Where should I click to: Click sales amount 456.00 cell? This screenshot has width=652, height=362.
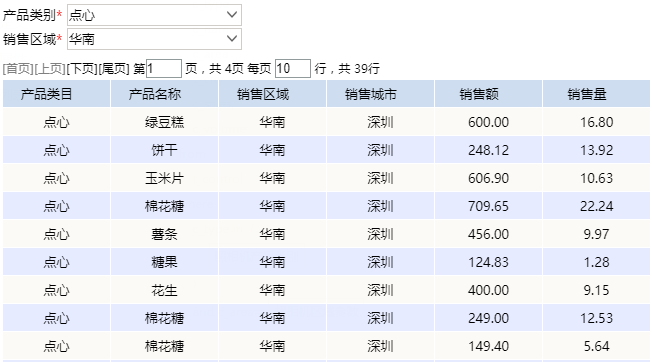click(x=488, y=234)
